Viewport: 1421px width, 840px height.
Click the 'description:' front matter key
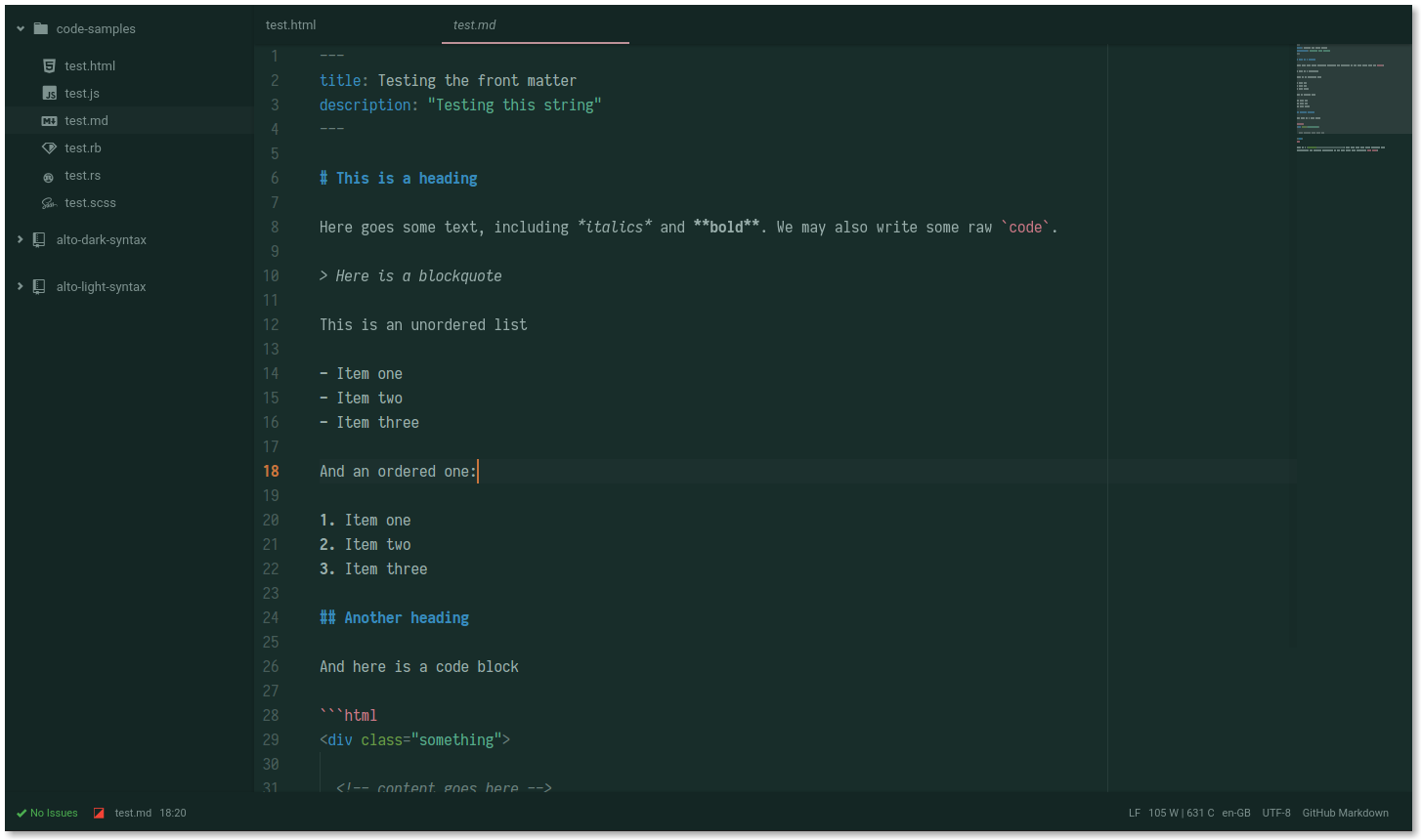click(369, 105)
